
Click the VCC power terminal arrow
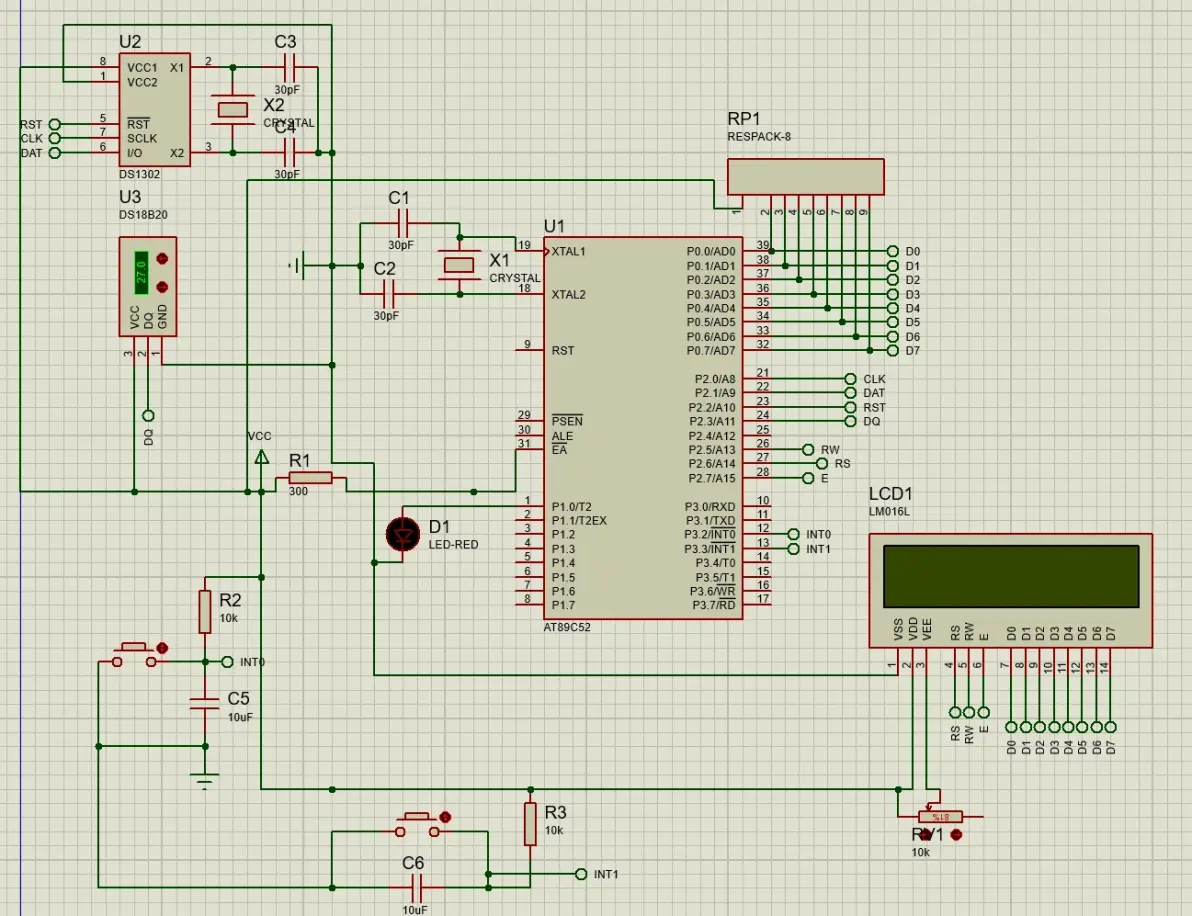point(261,457)
